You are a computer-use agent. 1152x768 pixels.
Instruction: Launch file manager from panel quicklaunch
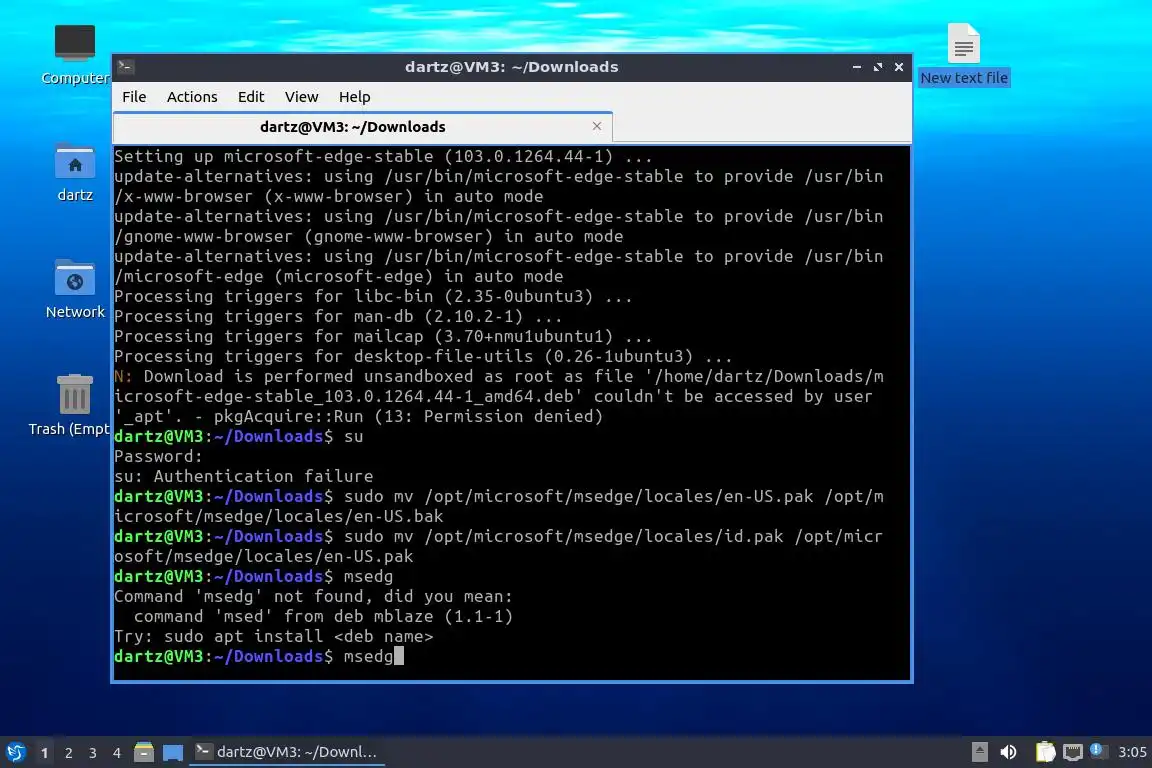click(144, 752)
